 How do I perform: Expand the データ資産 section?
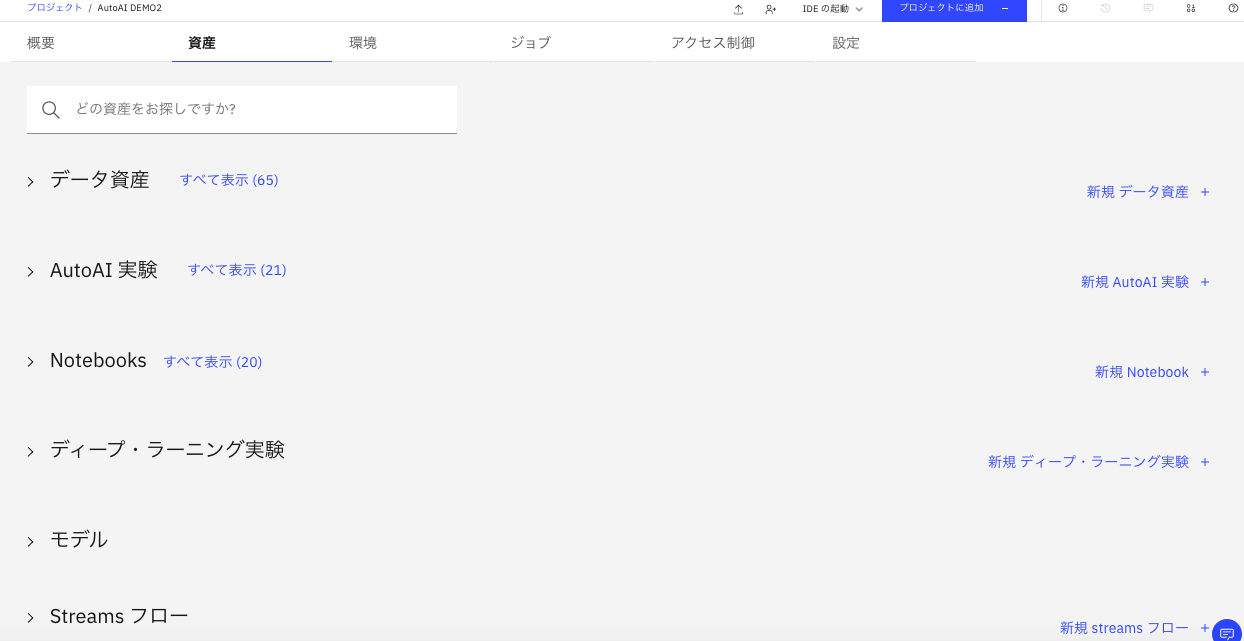[30, 181]
